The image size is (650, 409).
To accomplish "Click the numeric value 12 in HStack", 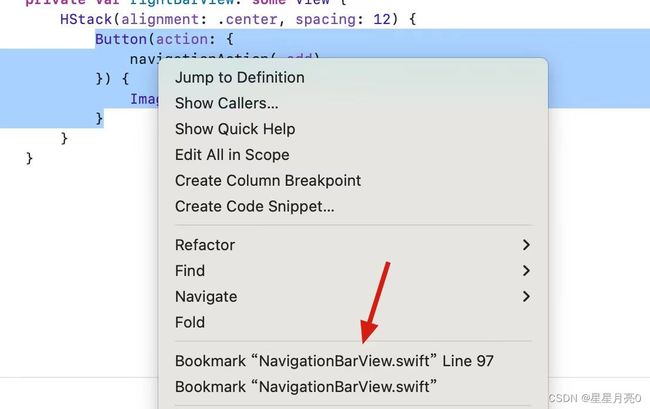I will [382, 19].
